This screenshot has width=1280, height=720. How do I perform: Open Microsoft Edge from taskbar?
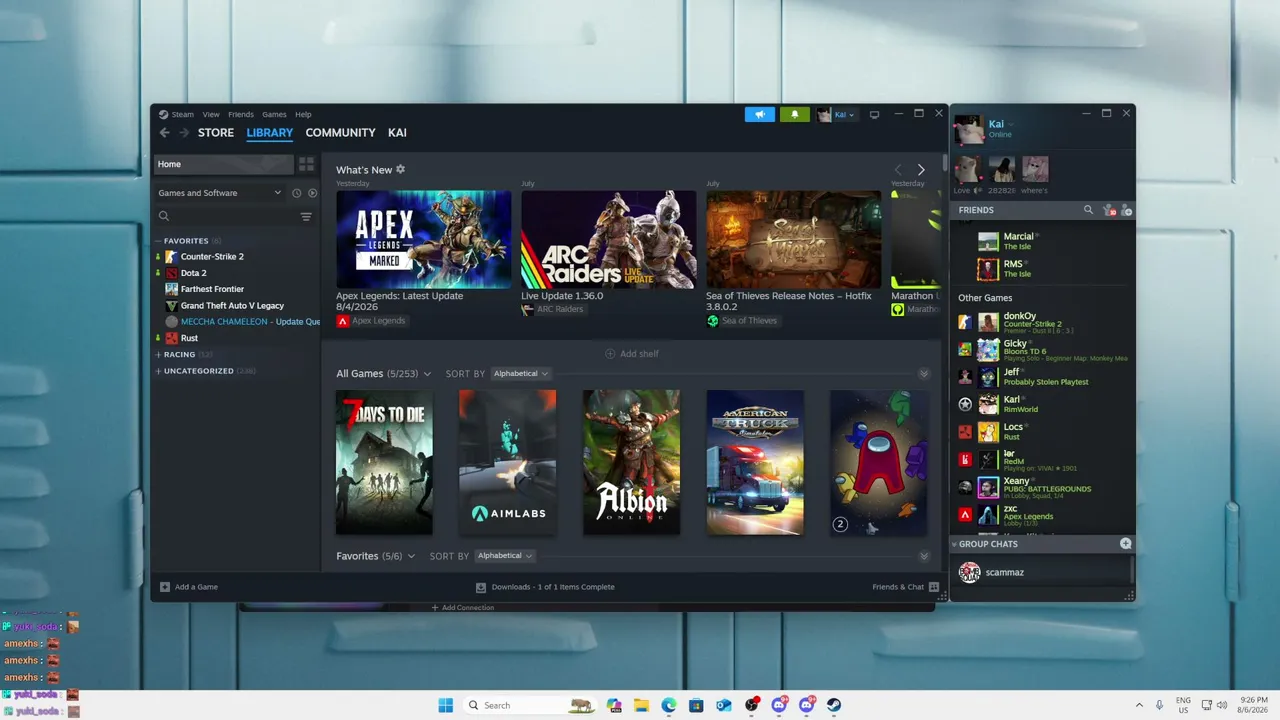click(x=668, y=705)
